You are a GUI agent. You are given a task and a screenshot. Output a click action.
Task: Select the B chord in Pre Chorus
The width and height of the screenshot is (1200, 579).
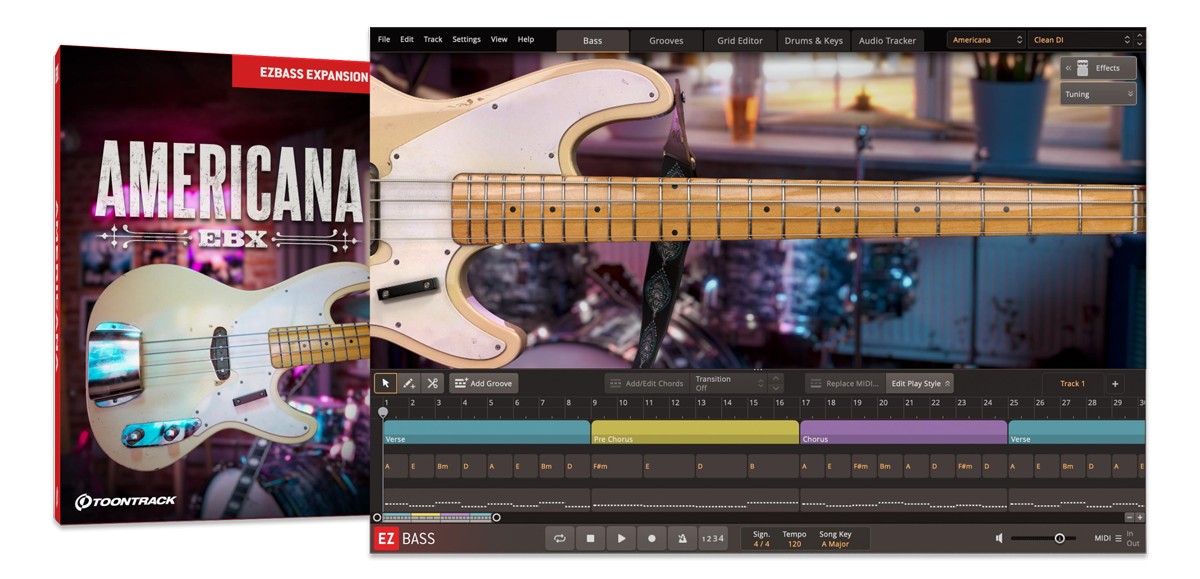pyautogui.click(x=774, y=466)
